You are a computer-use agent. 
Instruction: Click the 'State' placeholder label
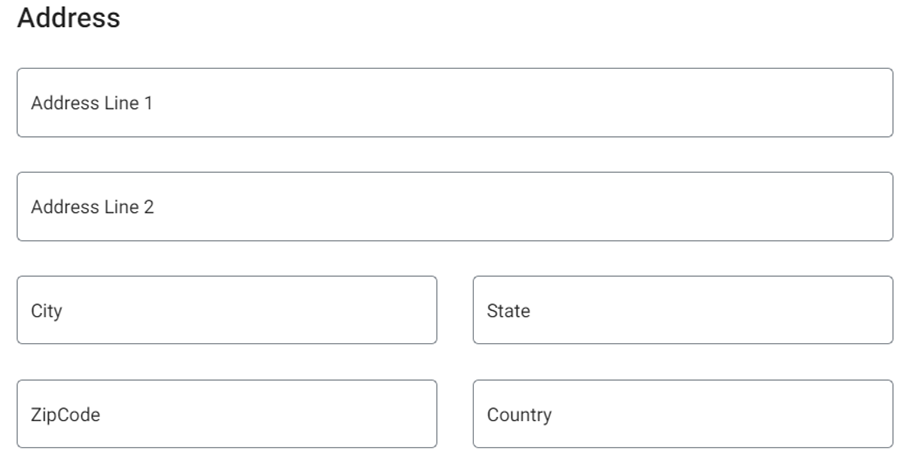(508, 311)
